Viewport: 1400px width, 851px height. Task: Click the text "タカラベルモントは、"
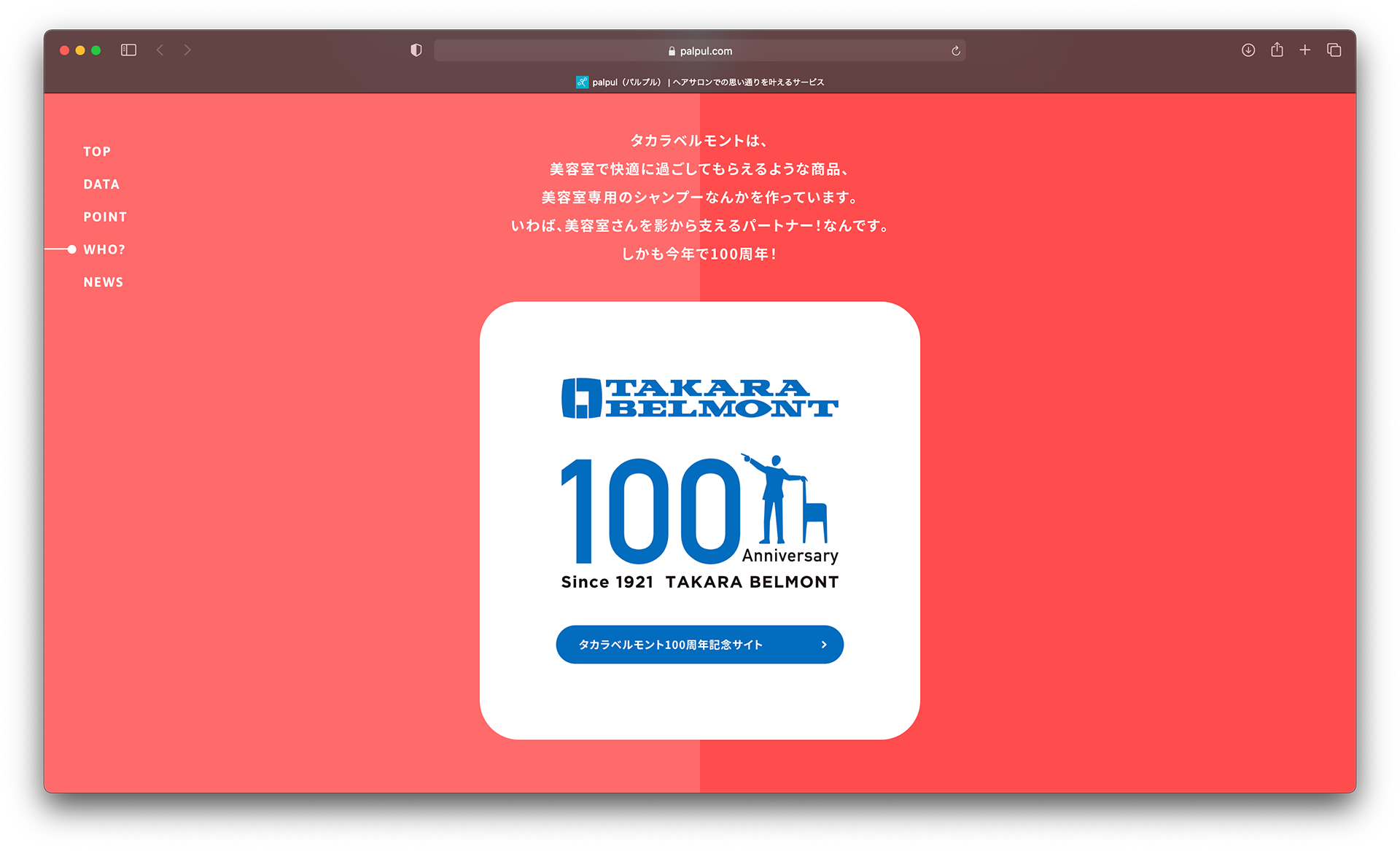point(699,141)
